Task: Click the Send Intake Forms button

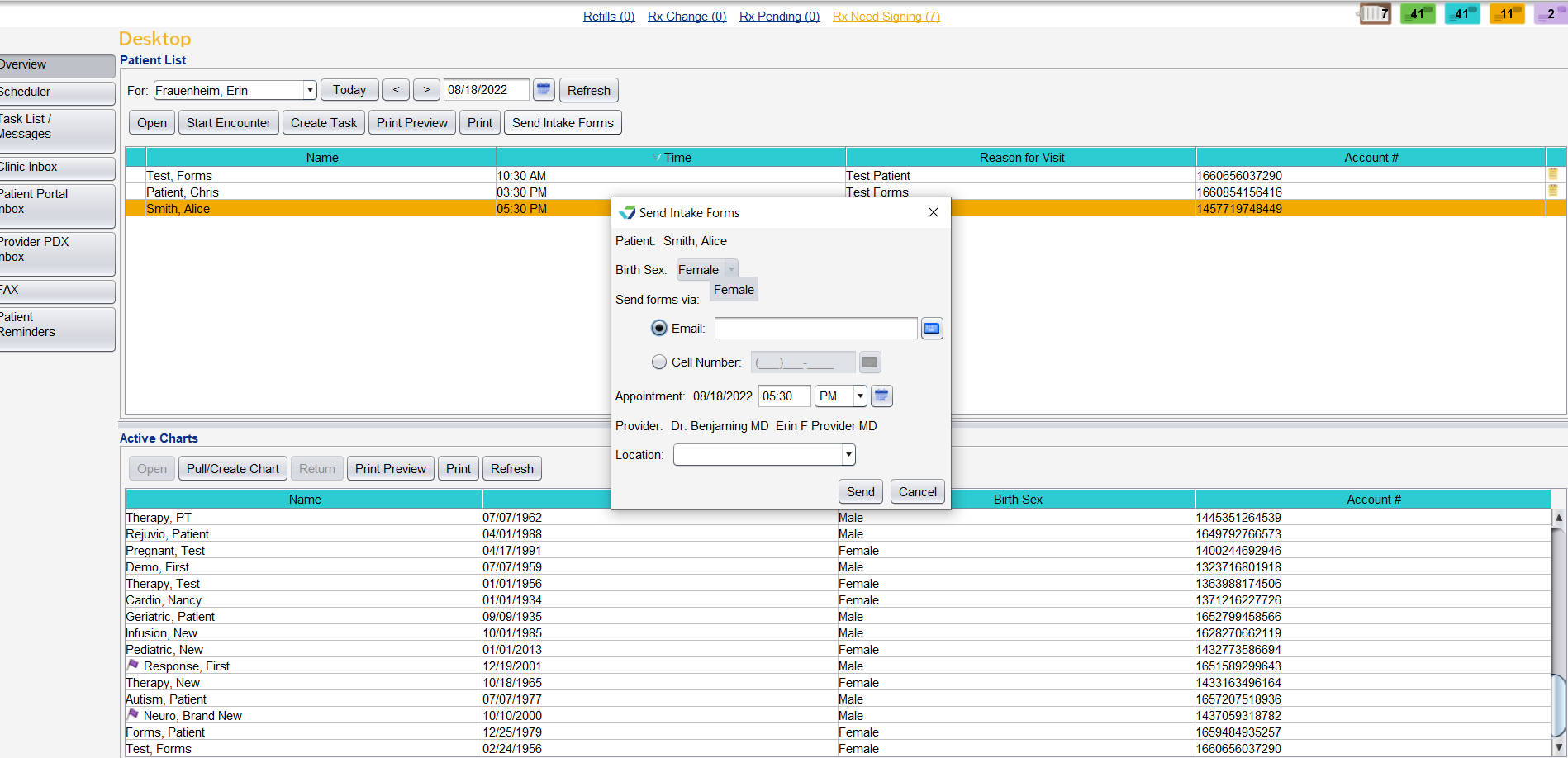Action: point(563,122)
